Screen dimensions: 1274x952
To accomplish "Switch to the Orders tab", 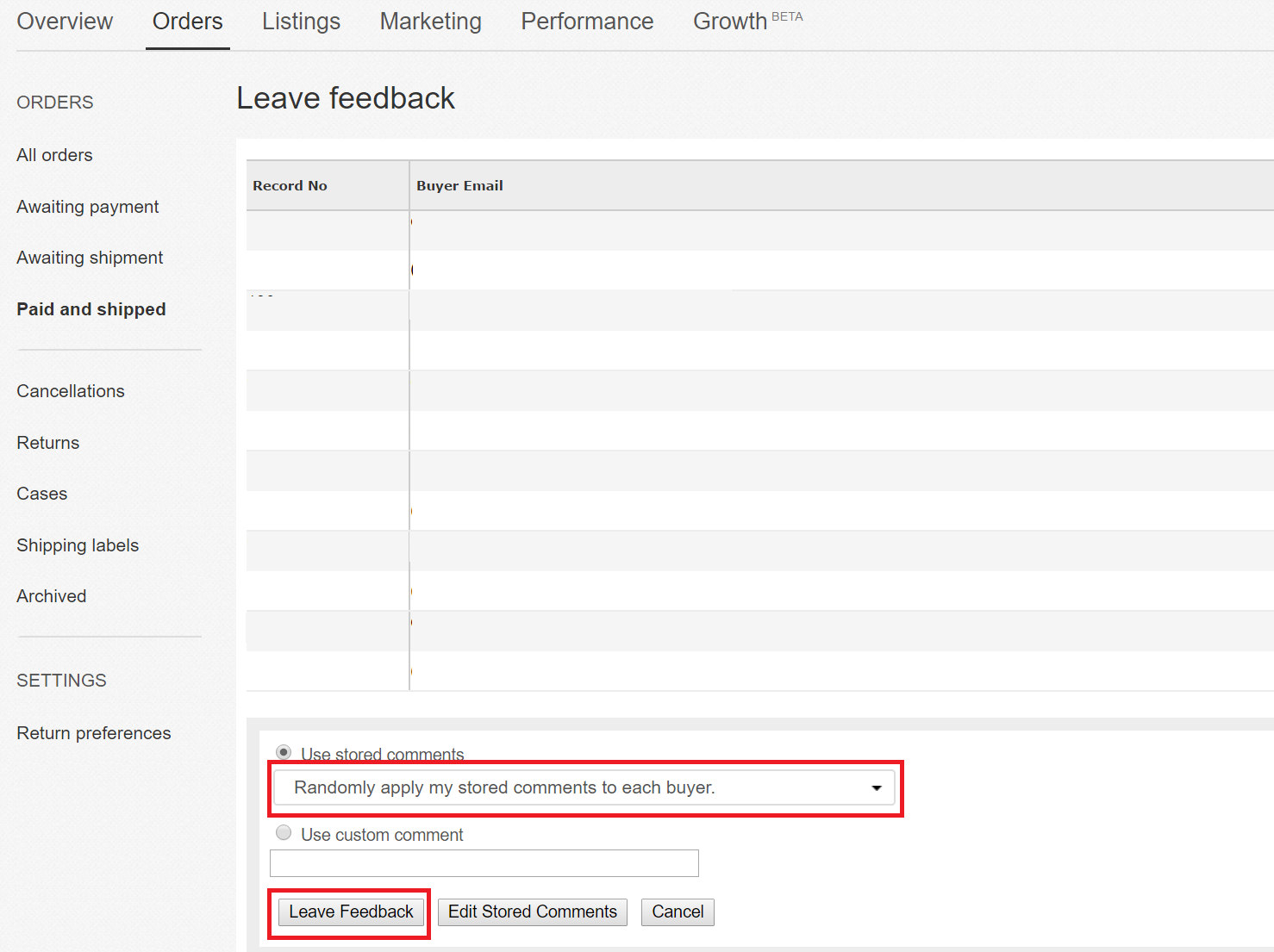I will point(188,22).
